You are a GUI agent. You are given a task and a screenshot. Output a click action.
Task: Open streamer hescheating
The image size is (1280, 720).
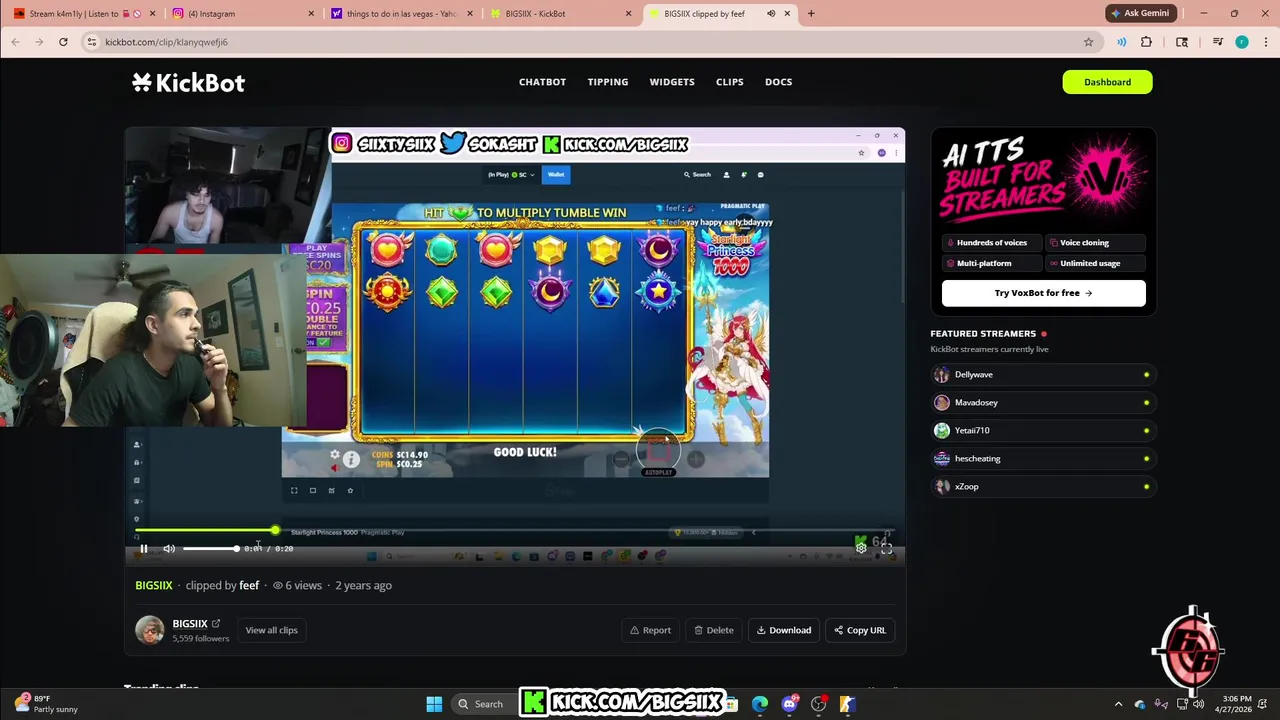click(1043, 458)
